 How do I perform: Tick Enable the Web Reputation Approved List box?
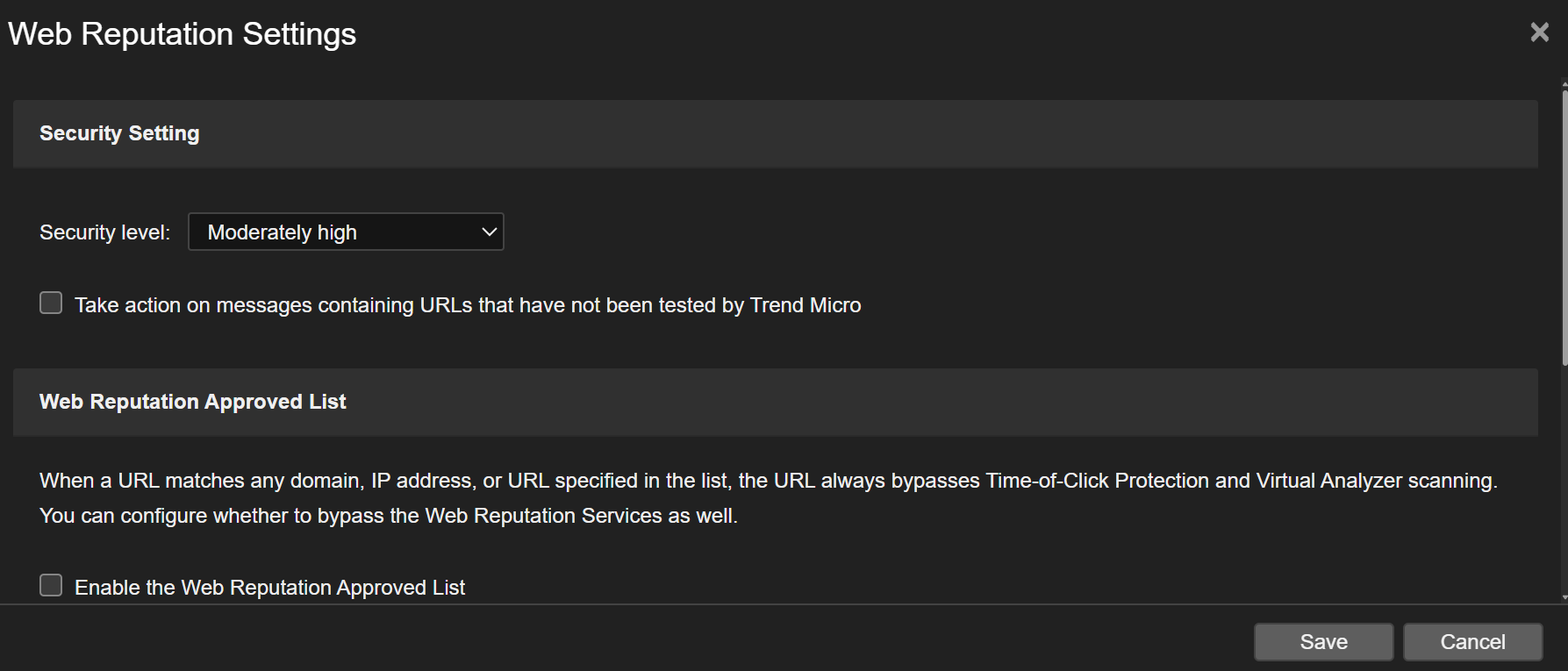pyautogui.click(x=51, y=586)
